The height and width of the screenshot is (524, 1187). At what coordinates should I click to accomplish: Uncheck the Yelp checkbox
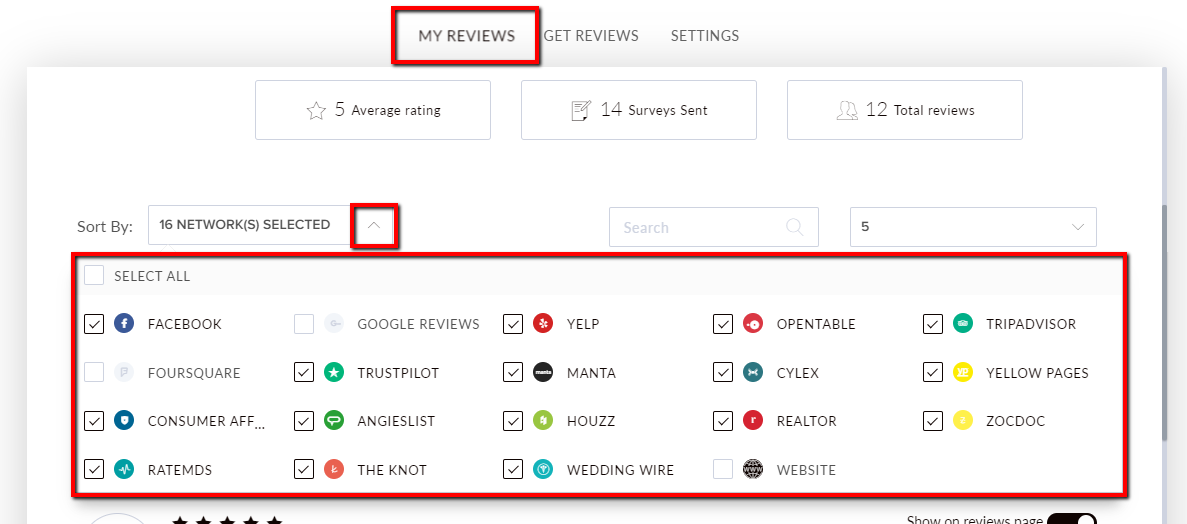pyautogui.click(x=513, y=324)
